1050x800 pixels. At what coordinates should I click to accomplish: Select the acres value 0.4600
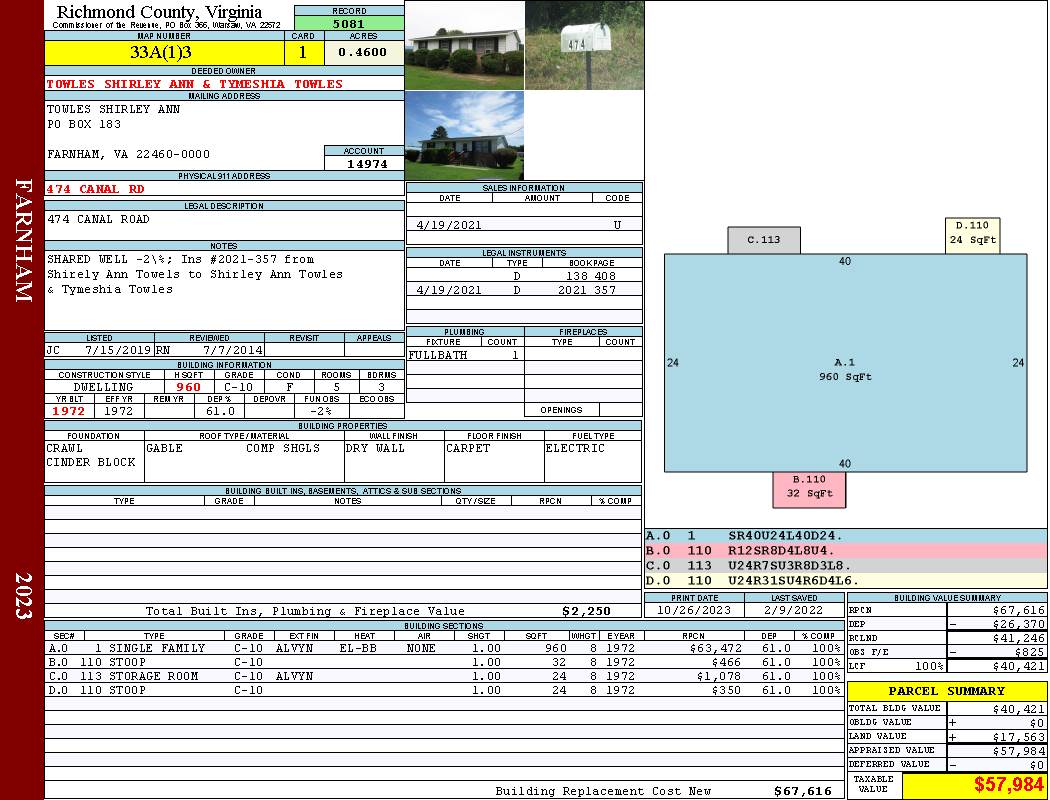point(362,52)
